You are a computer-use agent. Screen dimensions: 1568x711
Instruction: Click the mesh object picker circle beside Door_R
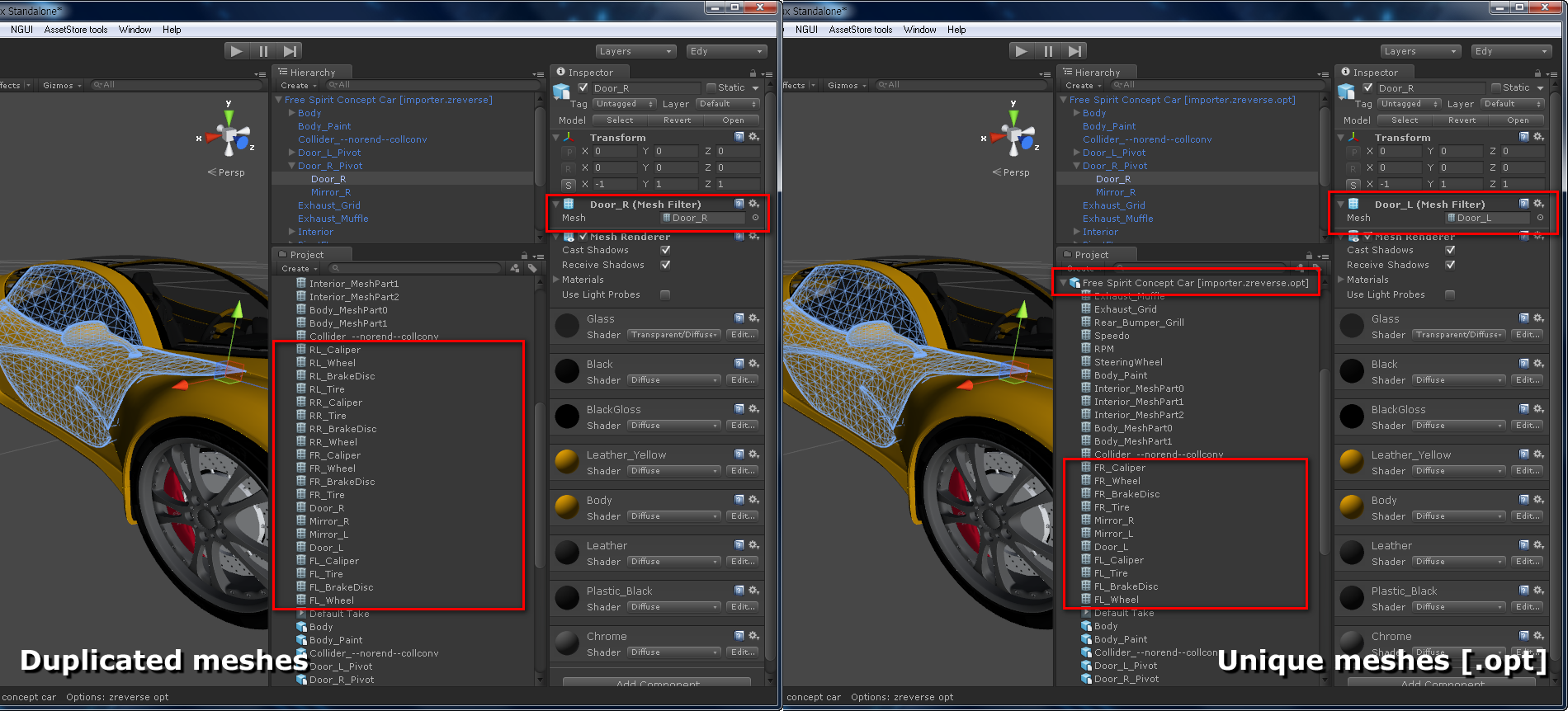click(x=755, y=218)
